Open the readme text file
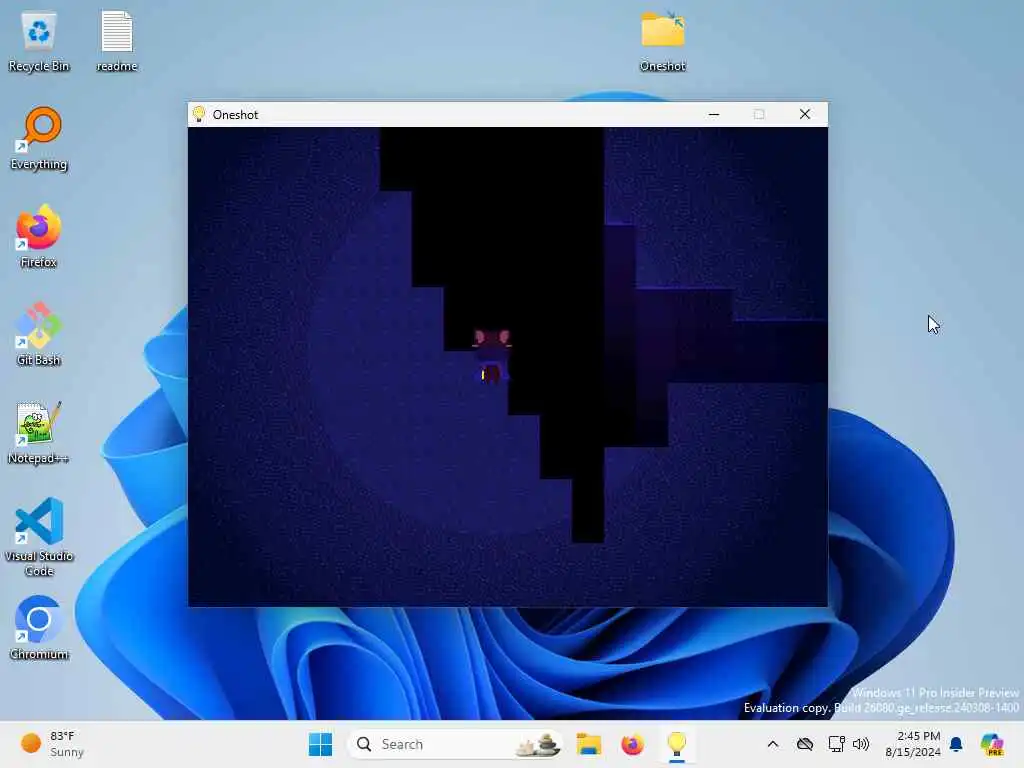Image resolution: width=1024 pixels, height=768 pixels. (117, 42)
